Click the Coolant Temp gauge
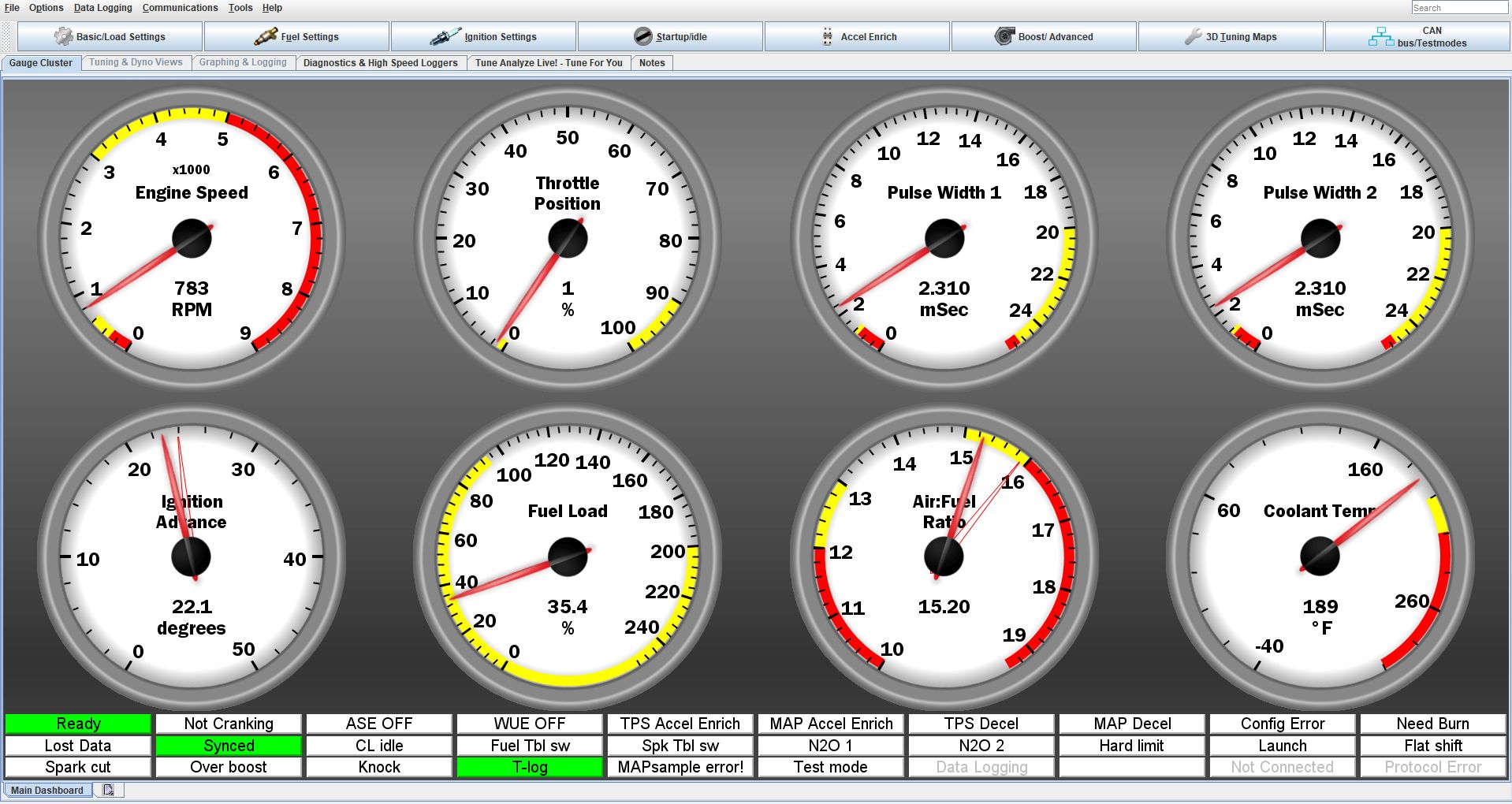Image resolution: width=1512 pixels, height=804 pixels. (x=1320, y=556)
